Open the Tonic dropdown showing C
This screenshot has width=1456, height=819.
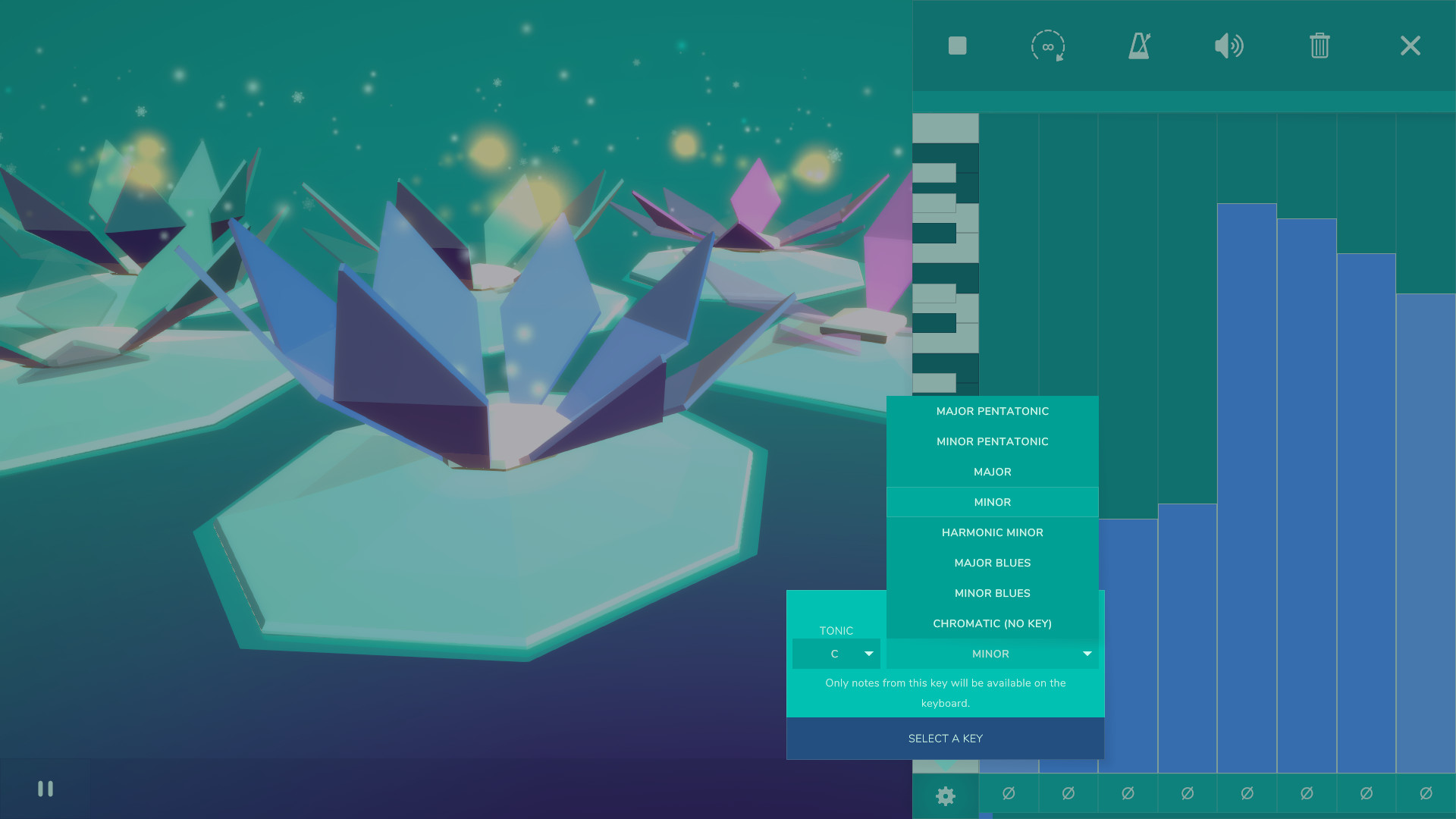click(836, 654)
